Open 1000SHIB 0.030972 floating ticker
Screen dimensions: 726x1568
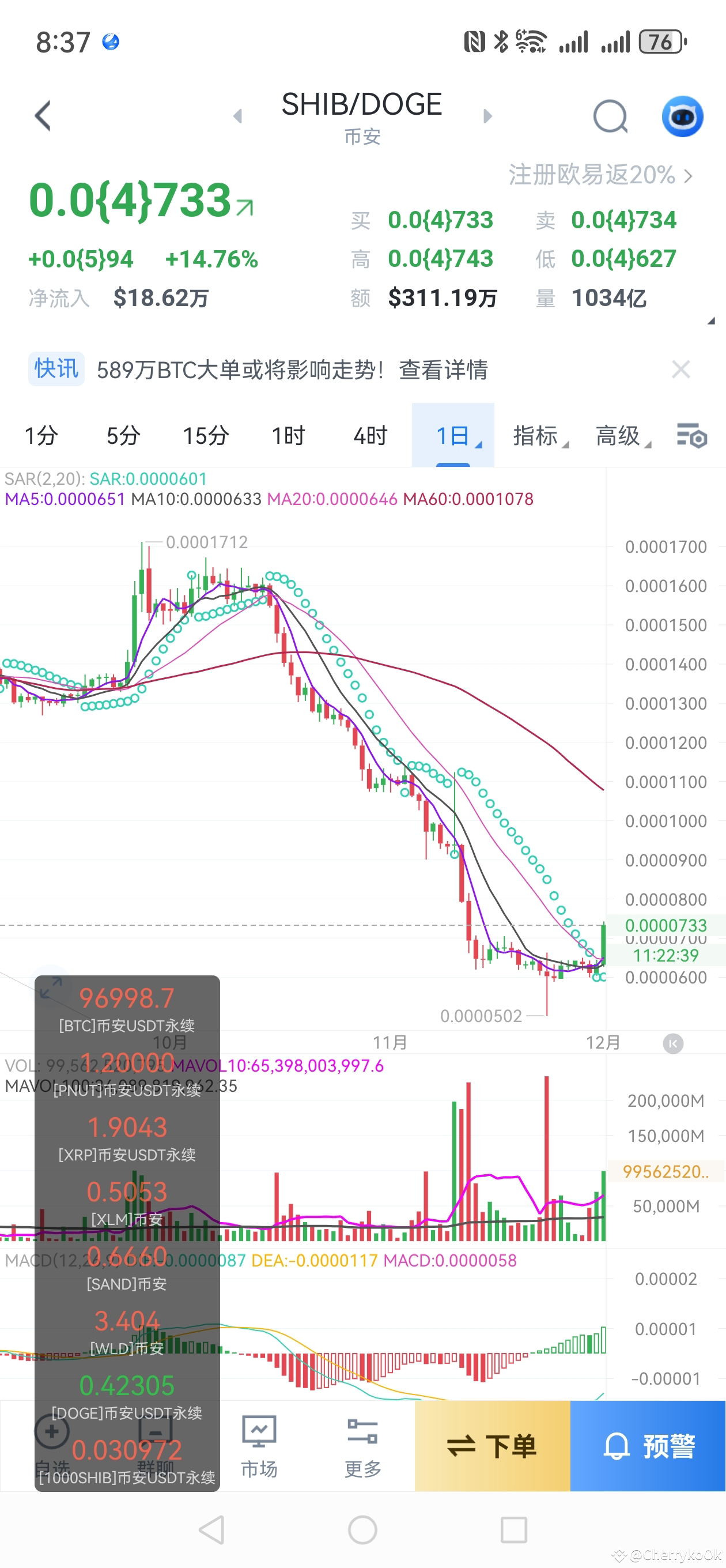click(127, 1461)
